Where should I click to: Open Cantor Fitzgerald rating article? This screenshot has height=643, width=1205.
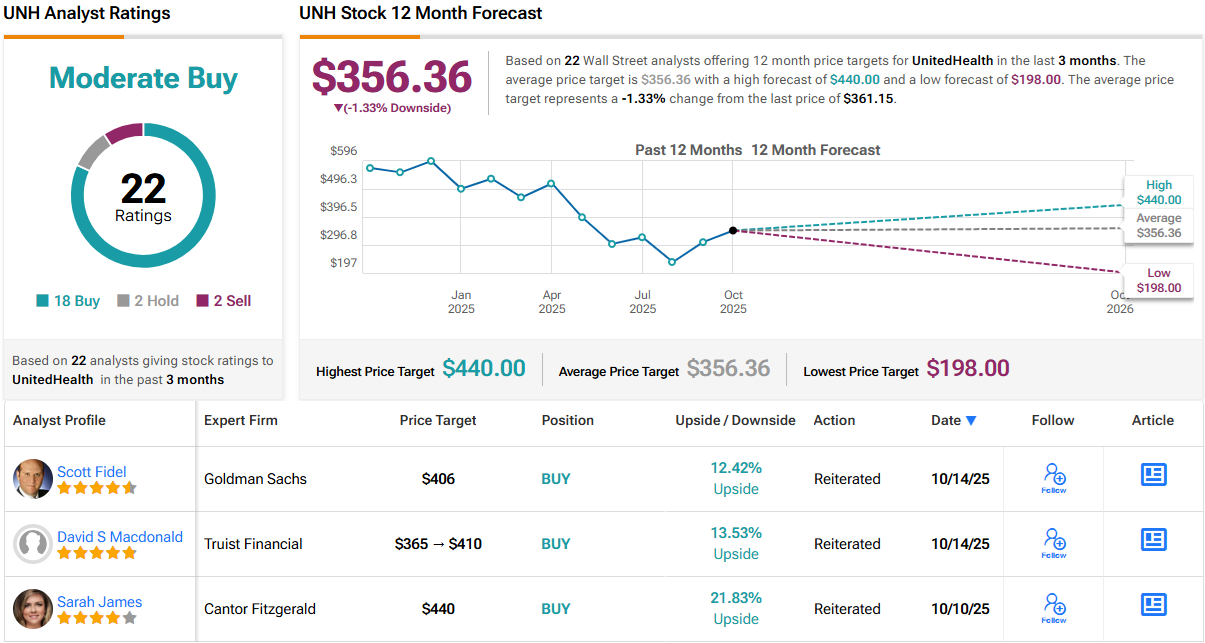click(x=1154, y=605)
